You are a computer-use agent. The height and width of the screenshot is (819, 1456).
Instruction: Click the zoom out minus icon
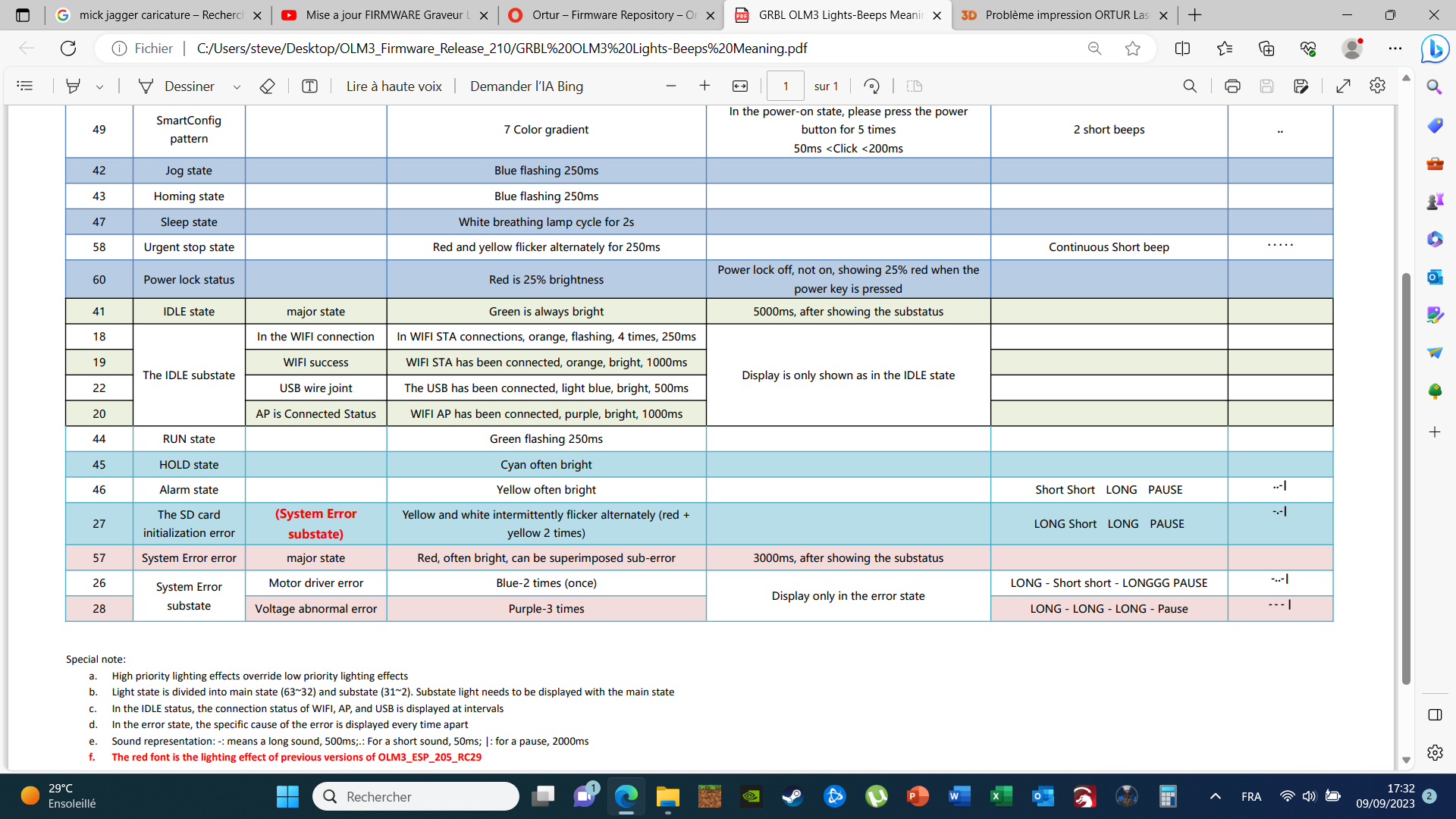pyautogui.click(x=670, y=86)
